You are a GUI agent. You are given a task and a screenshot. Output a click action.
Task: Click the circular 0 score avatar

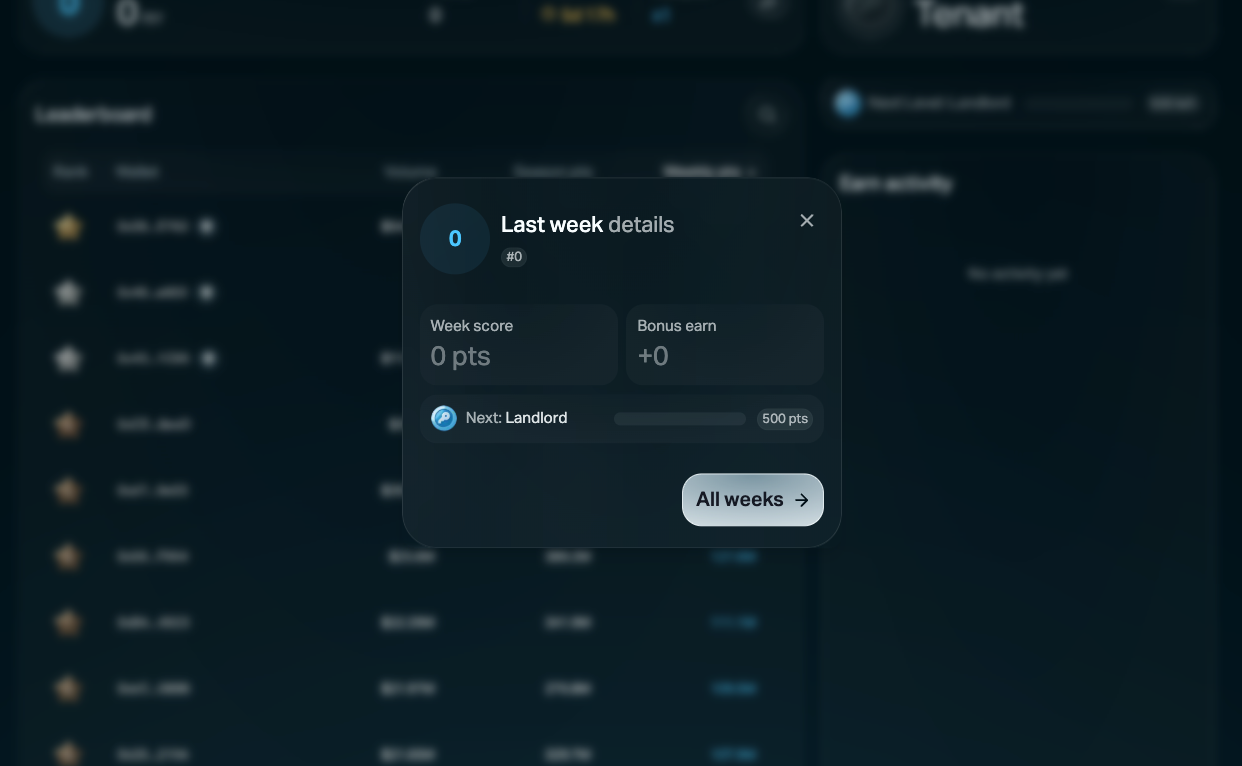click(455, 239)
